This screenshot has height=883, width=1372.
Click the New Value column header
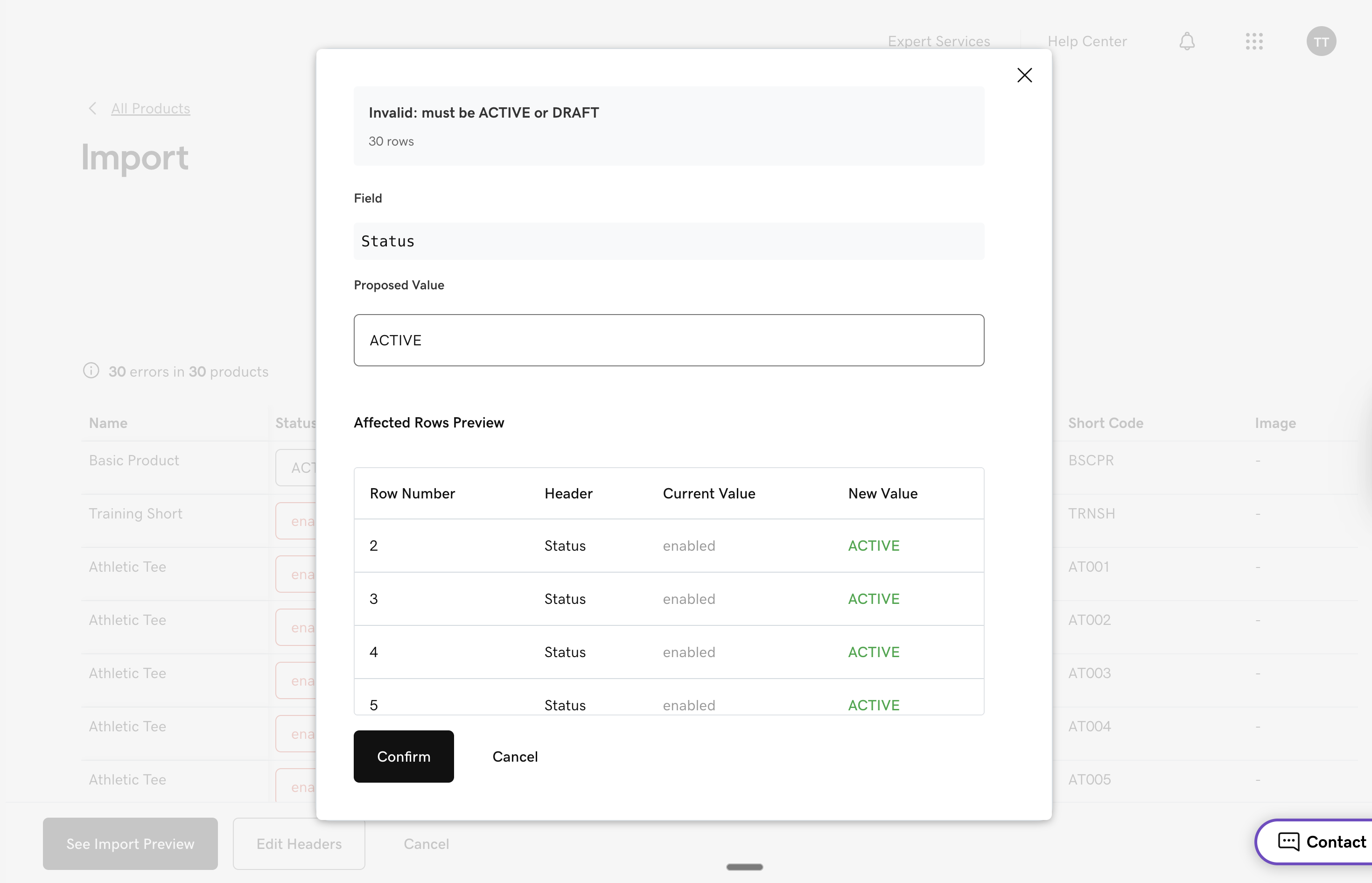click(x=882, y=494)
